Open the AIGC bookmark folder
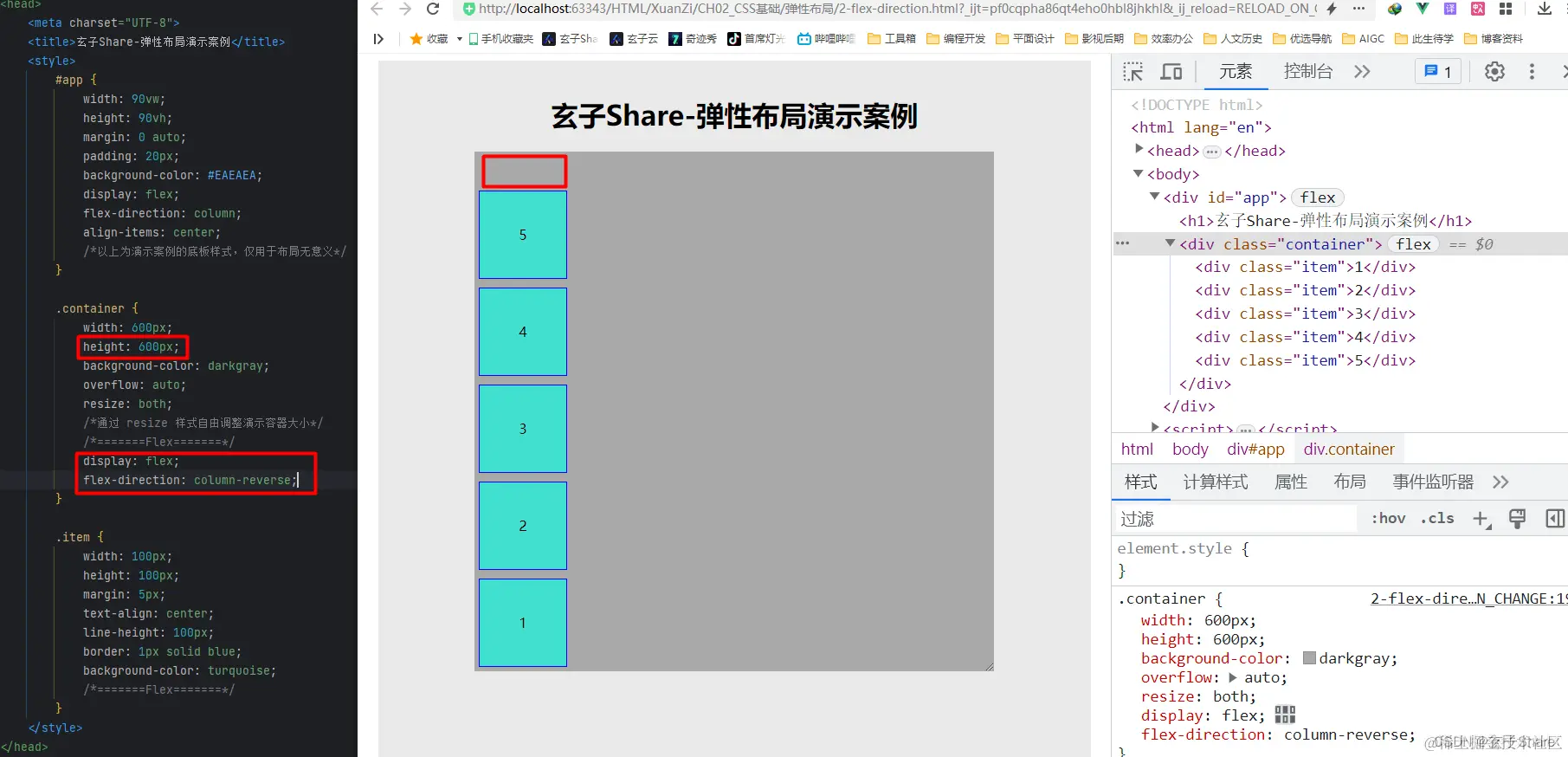Screen dimensions: 1568x757 1363,39
